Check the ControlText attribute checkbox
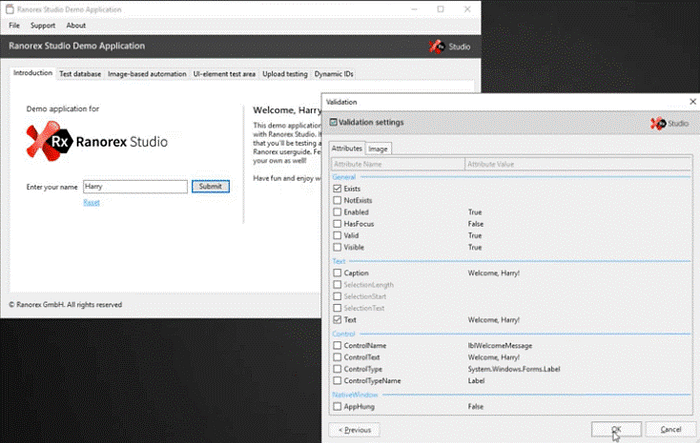 337,357
